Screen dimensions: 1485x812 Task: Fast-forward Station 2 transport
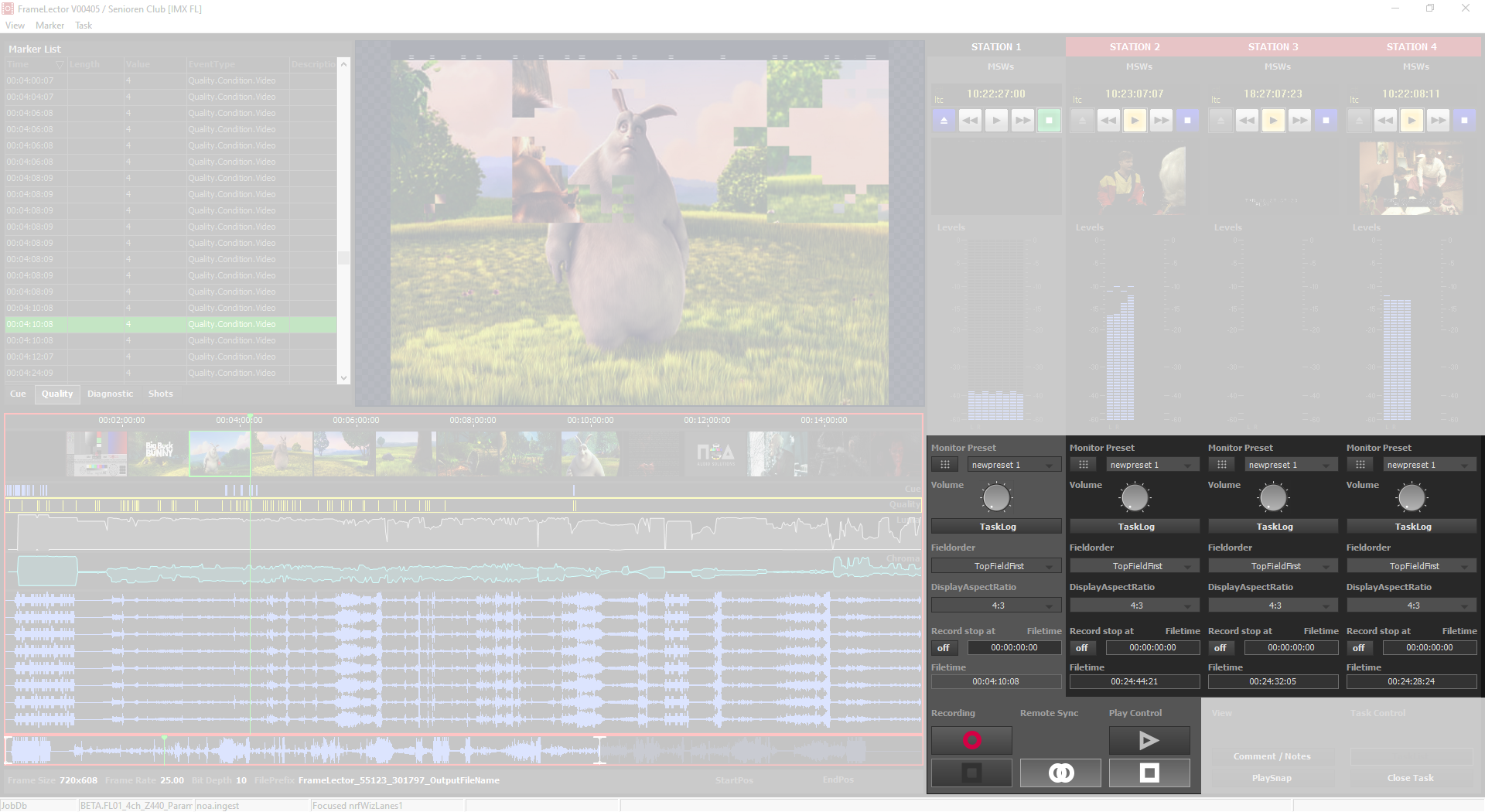click(1161, 120)
